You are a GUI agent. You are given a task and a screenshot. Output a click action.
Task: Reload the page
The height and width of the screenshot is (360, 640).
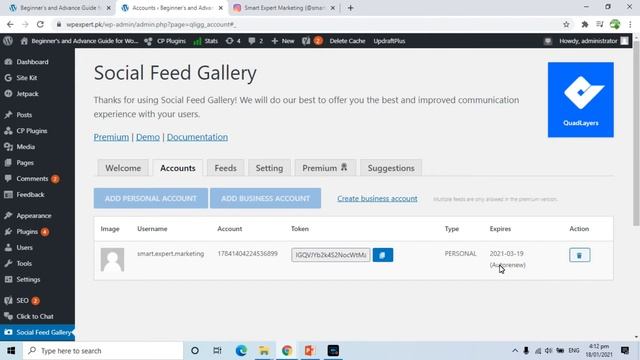click(40, 24)
